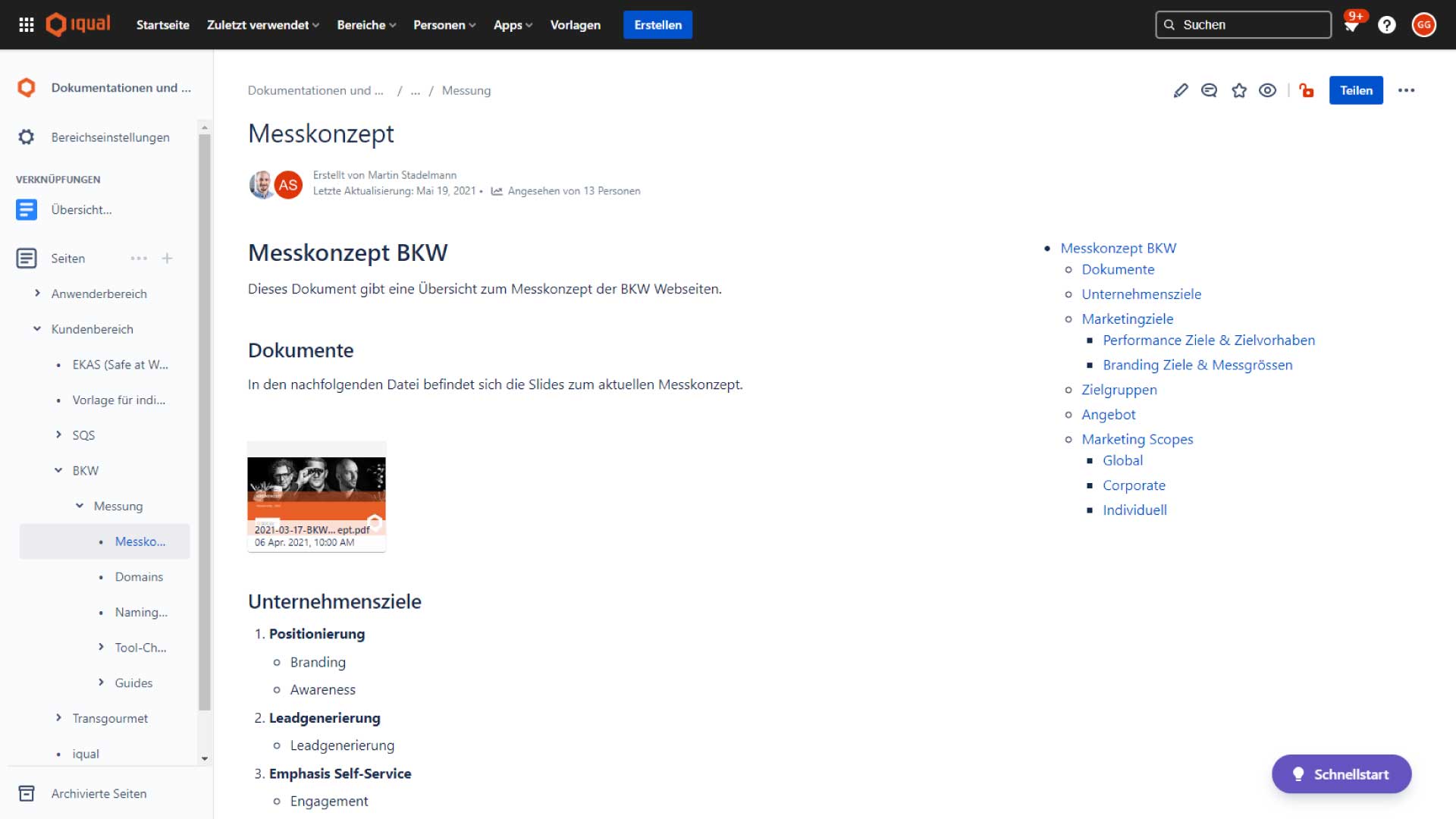Image resolution: width=1456 pixels, height=819 pixels.
Task: Open the Personen menu
Action: point(445,24)
